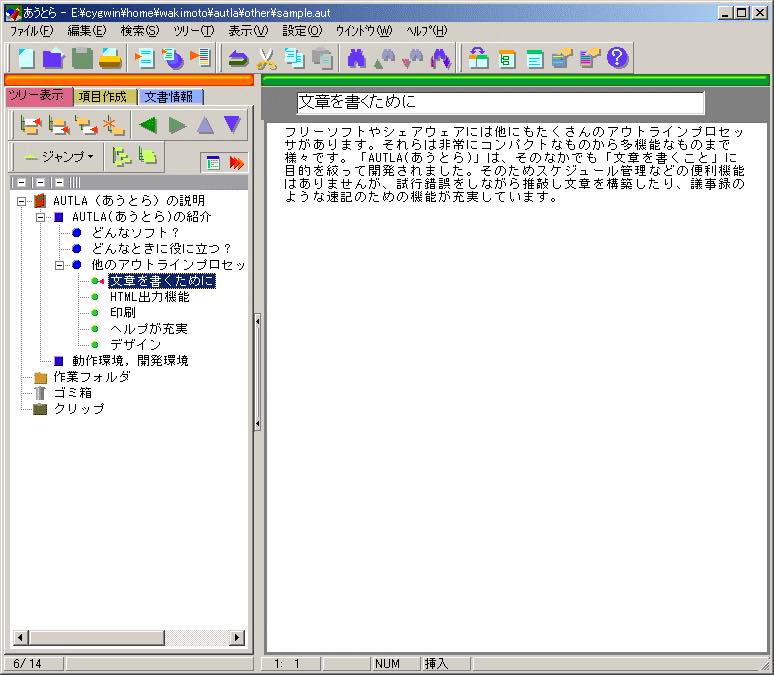Click the Print icon in main toolbar
Viewport: 774px width, 675px height.
pos(109,58)
